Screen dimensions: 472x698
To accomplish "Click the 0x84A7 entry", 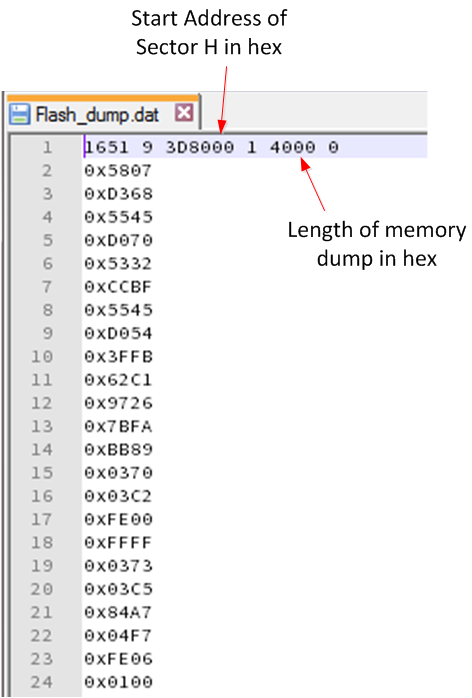I will pyautogui.click(x=118, y=613).
